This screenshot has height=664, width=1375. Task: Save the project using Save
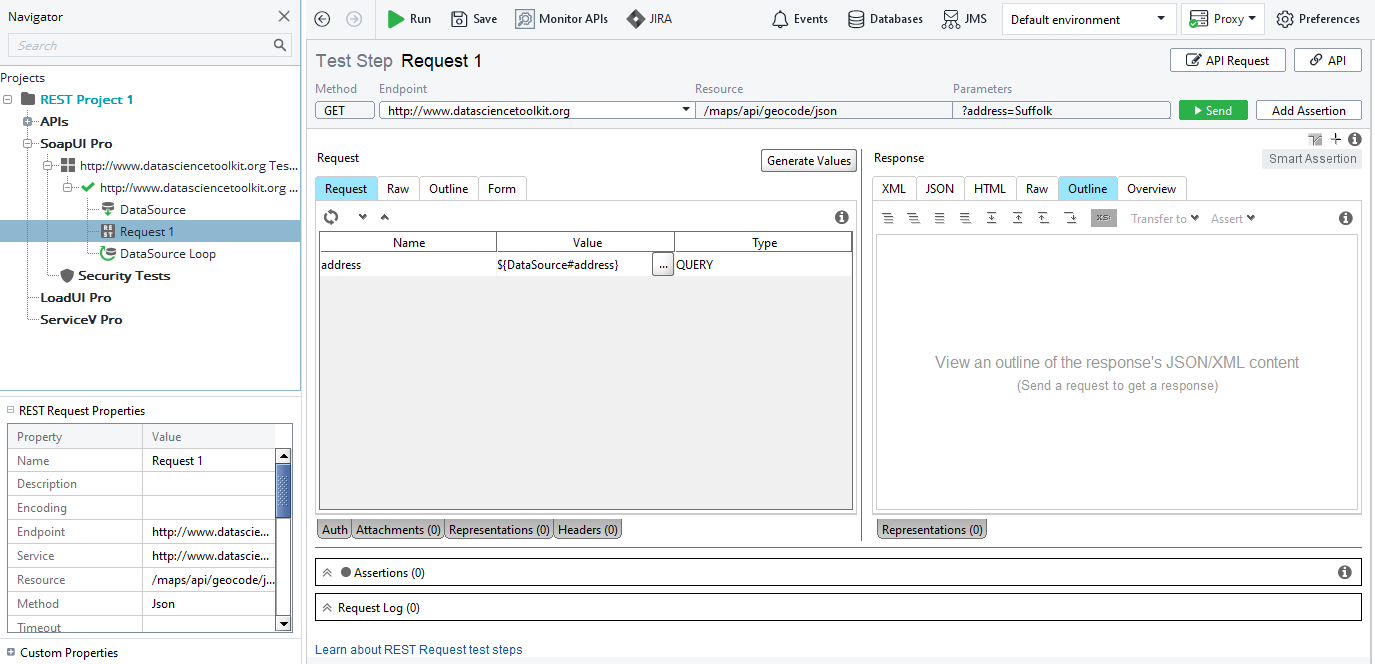click(474, 19)
